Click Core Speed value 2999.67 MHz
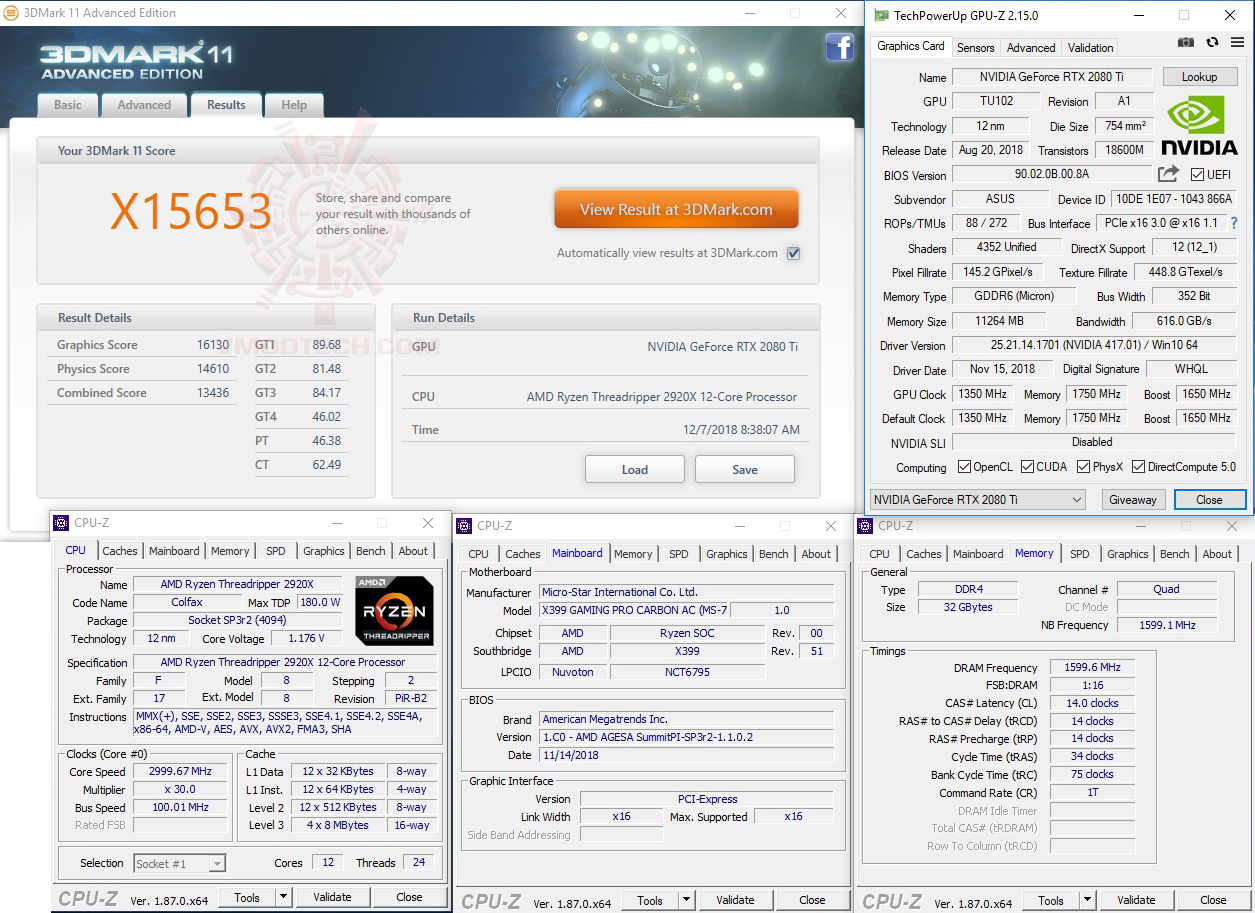The height and width of the screenshot is (913, 1255). [x=180, y=771]
